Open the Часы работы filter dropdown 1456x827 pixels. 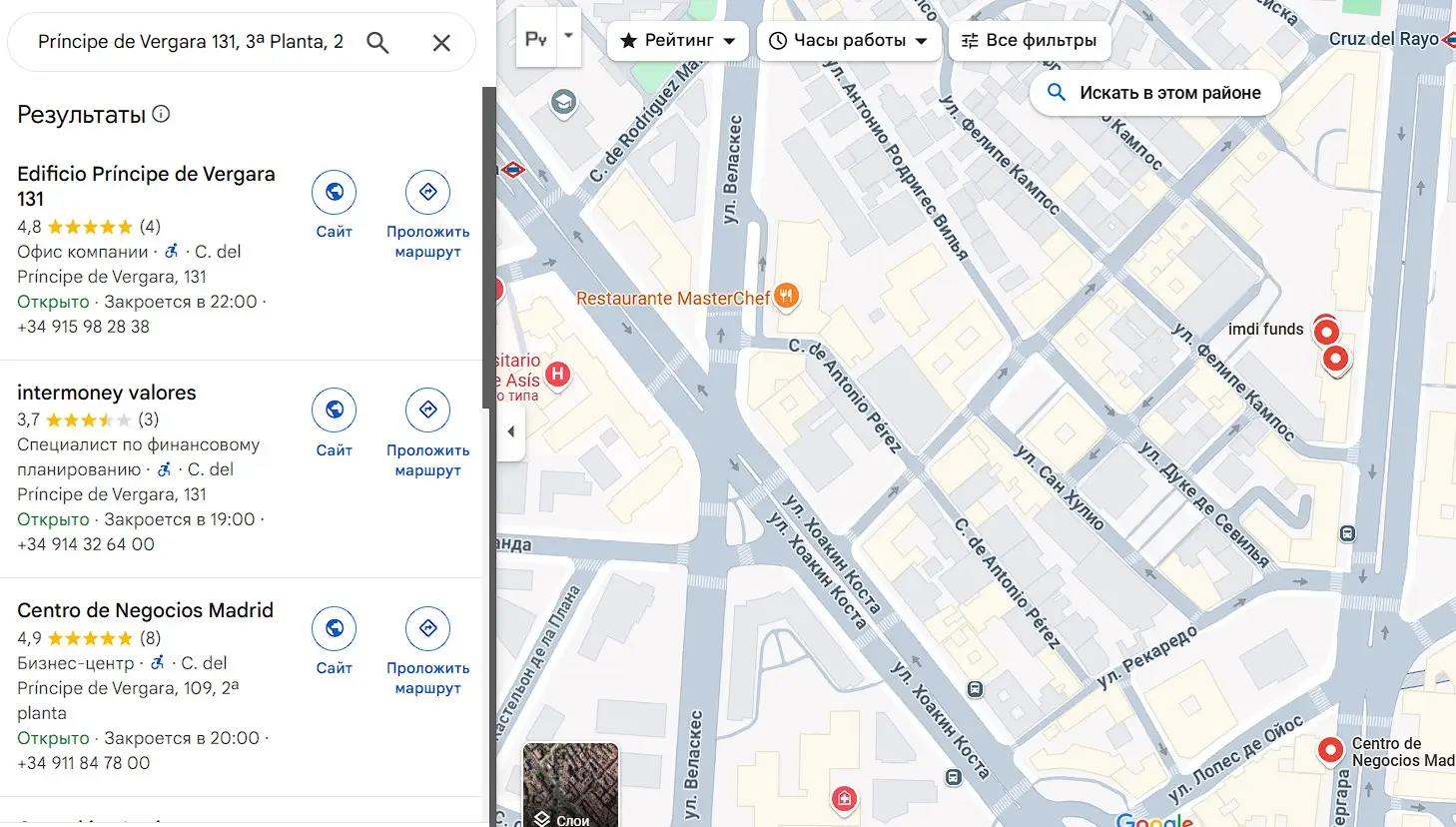click(x=848, y=41)
